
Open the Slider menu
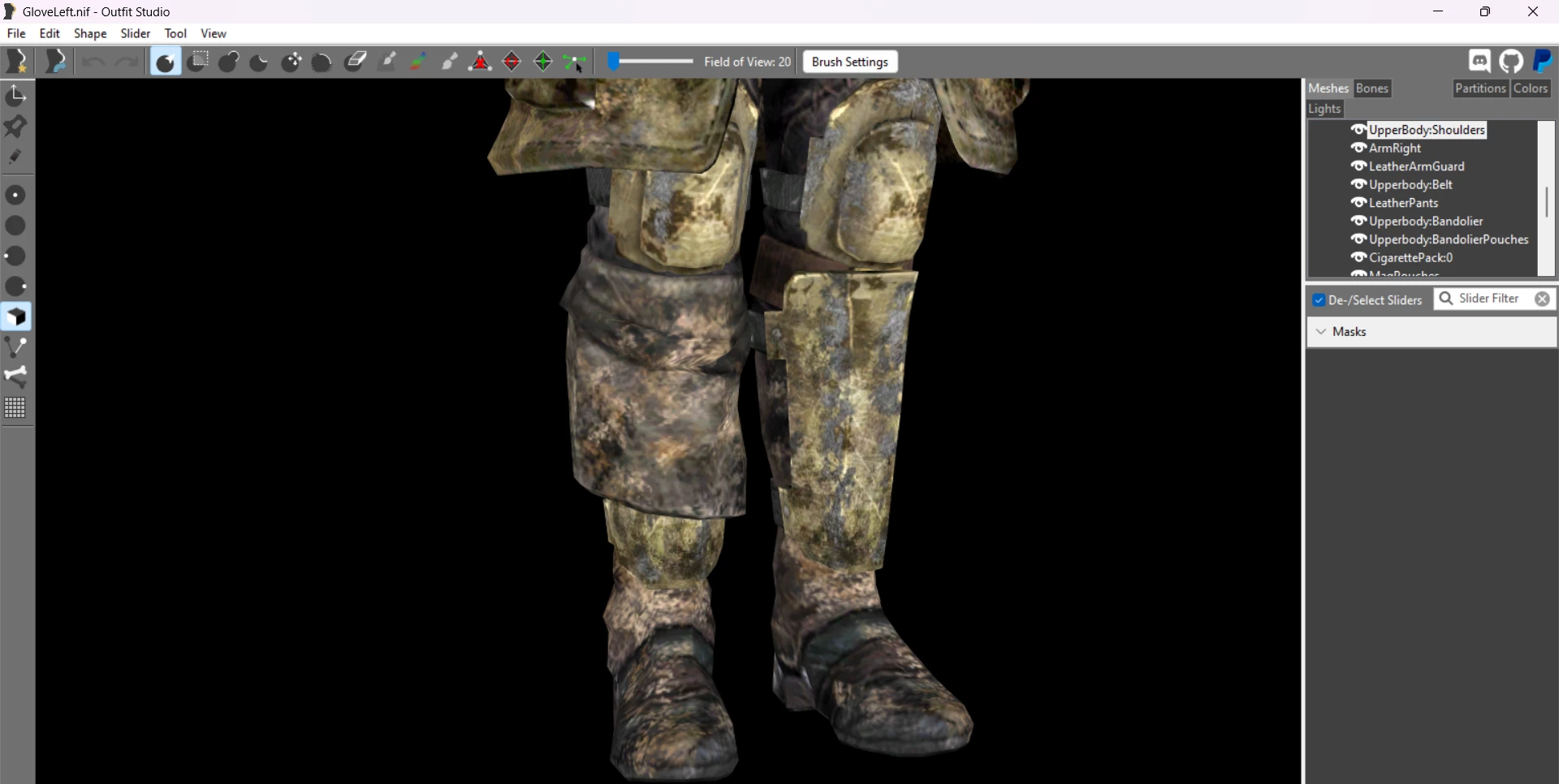pyautogui.click(x=136, y=33)
